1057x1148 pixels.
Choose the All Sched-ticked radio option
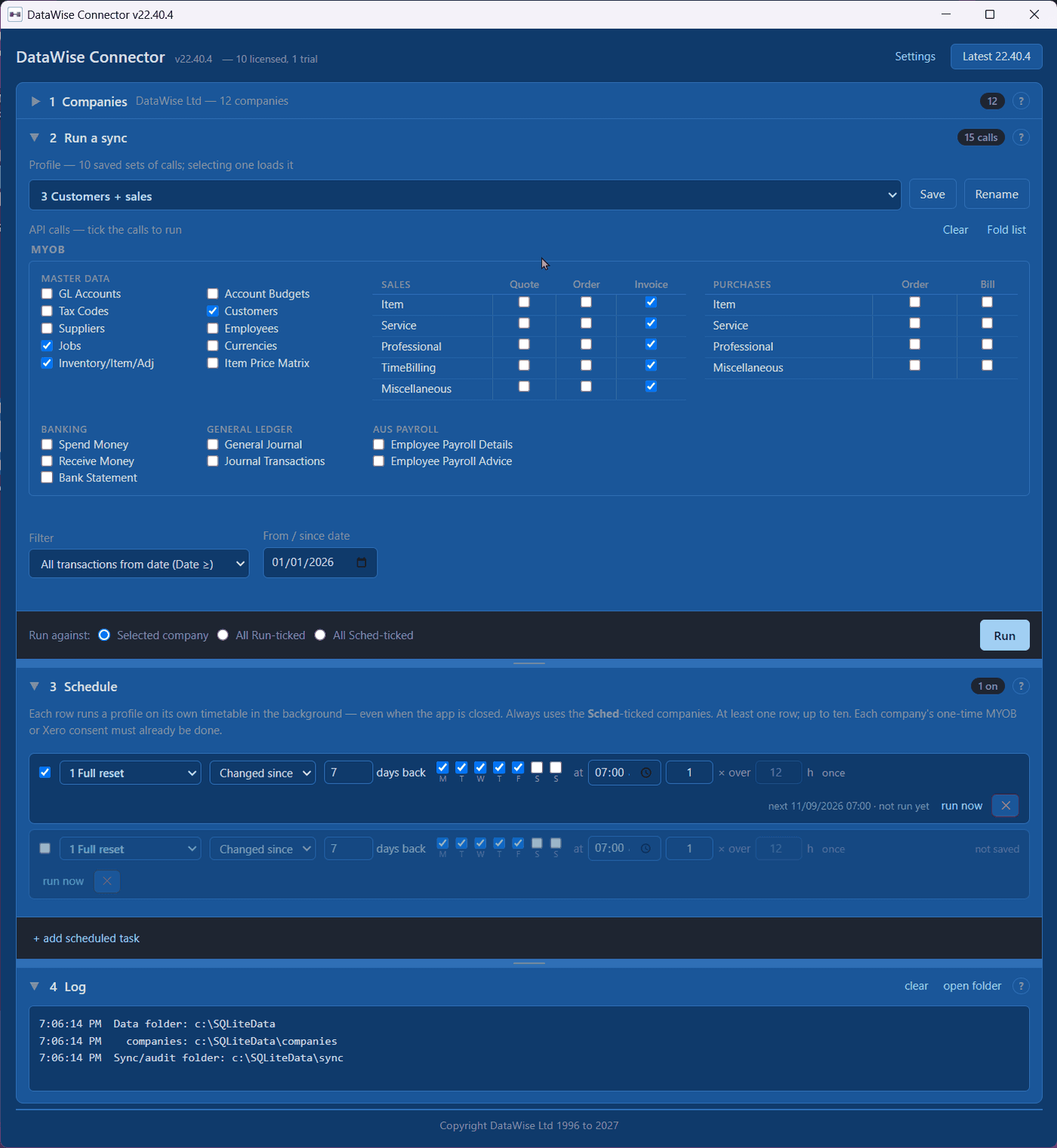[320, 635]
